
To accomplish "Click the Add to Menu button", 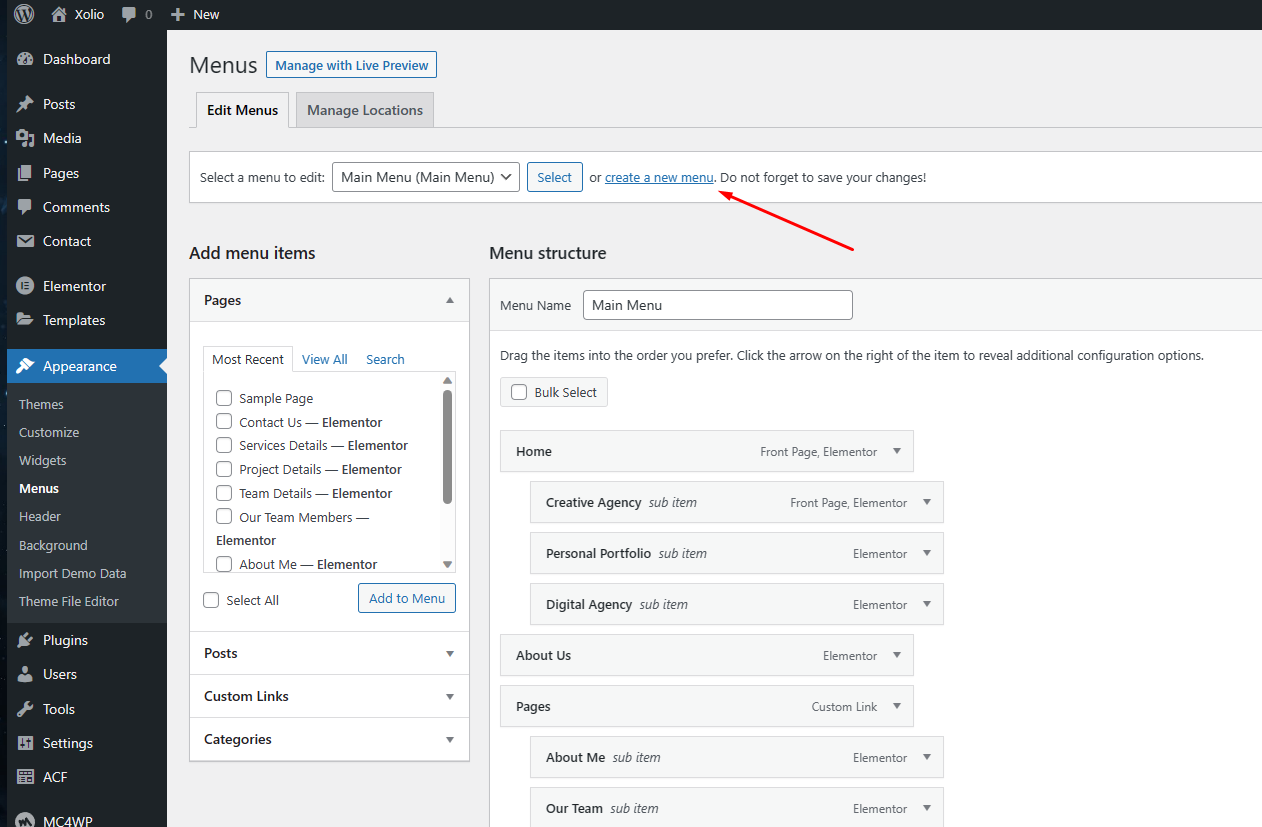I will coord(407,598).
